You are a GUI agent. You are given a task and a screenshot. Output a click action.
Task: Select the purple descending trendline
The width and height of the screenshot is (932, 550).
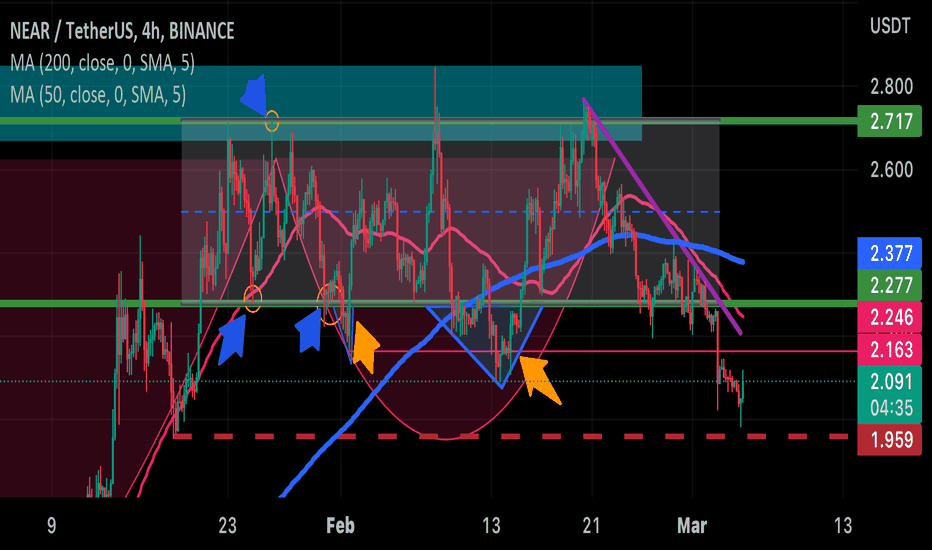click(x=662, y=216)
